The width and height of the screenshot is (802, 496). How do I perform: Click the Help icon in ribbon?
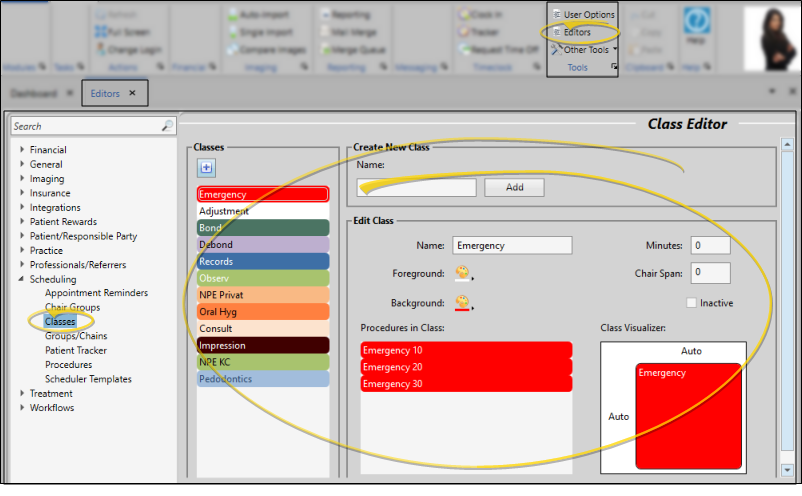(x=696, y=23)
